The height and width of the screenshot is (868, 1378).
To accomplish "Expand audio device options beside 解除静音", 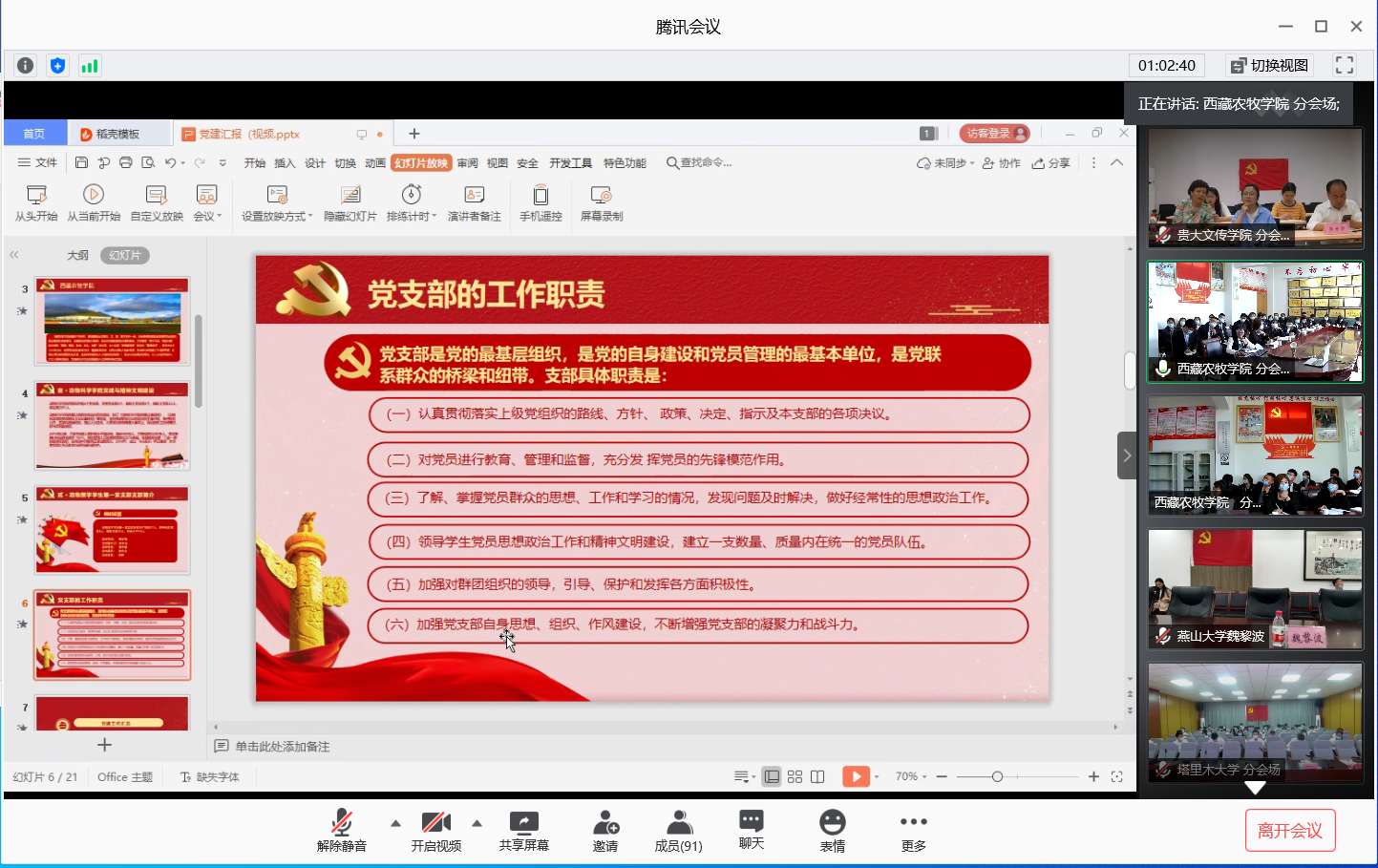I will click(393, 821).
